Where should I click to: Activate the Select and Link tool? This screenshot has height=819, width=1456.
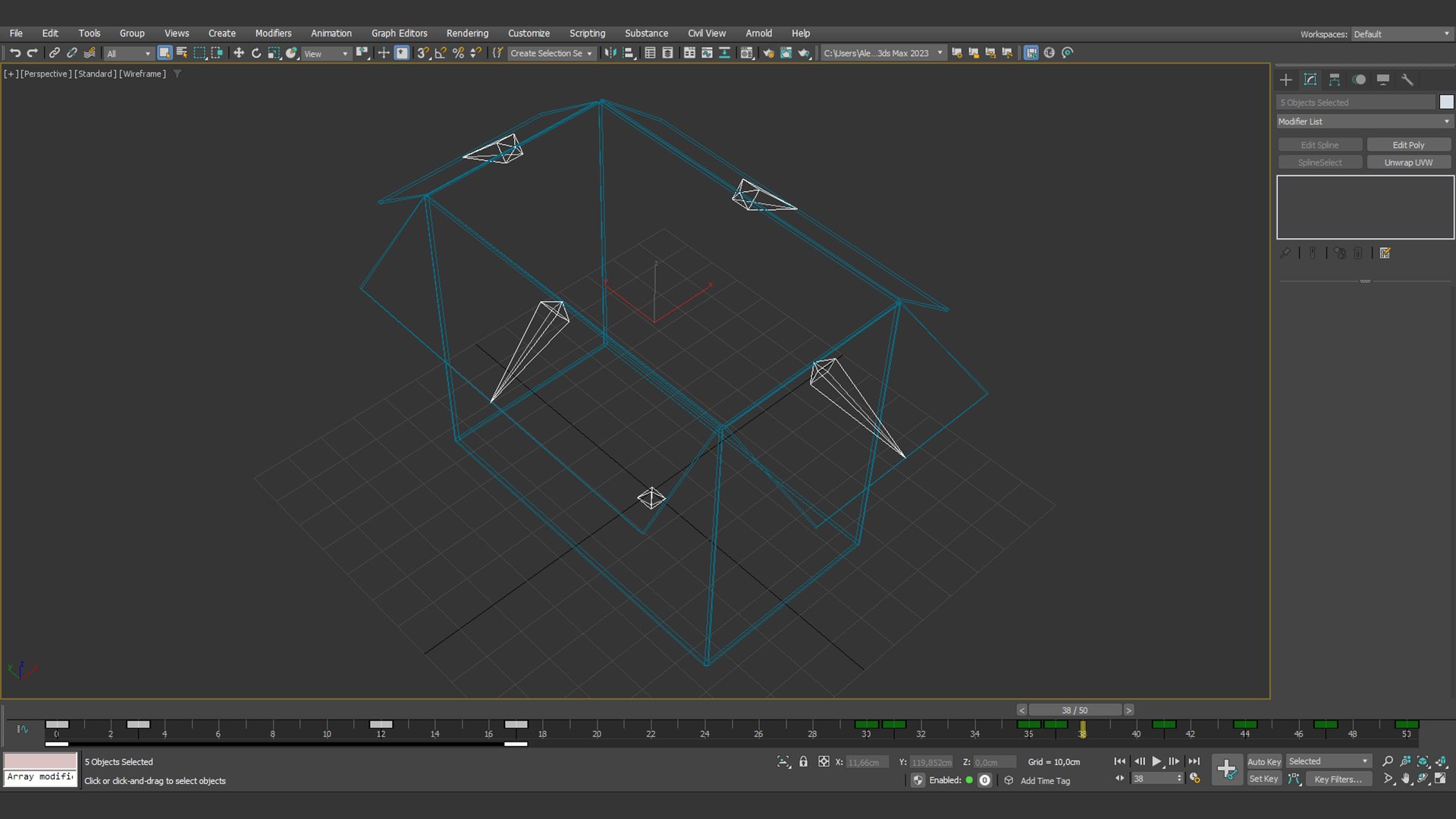pyautogui.click(x=55, y=53)
